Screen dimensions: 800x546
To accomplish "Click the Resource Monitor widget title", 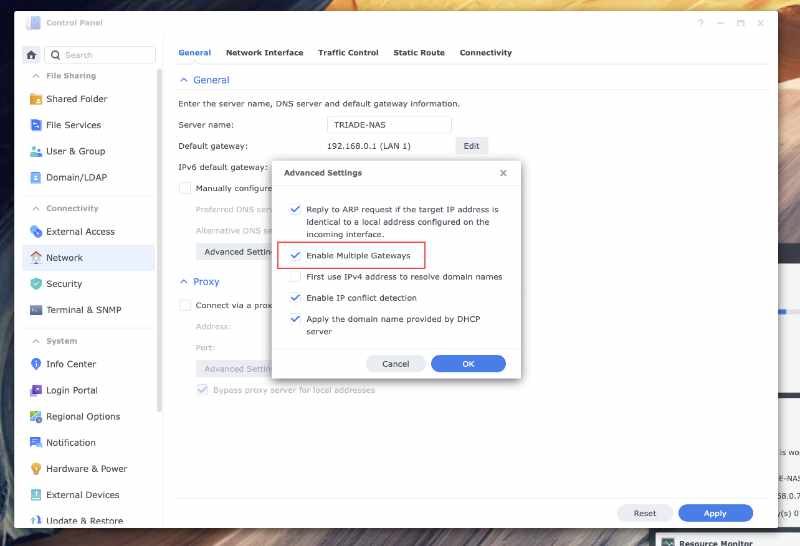I will click(x=716, y=543).
